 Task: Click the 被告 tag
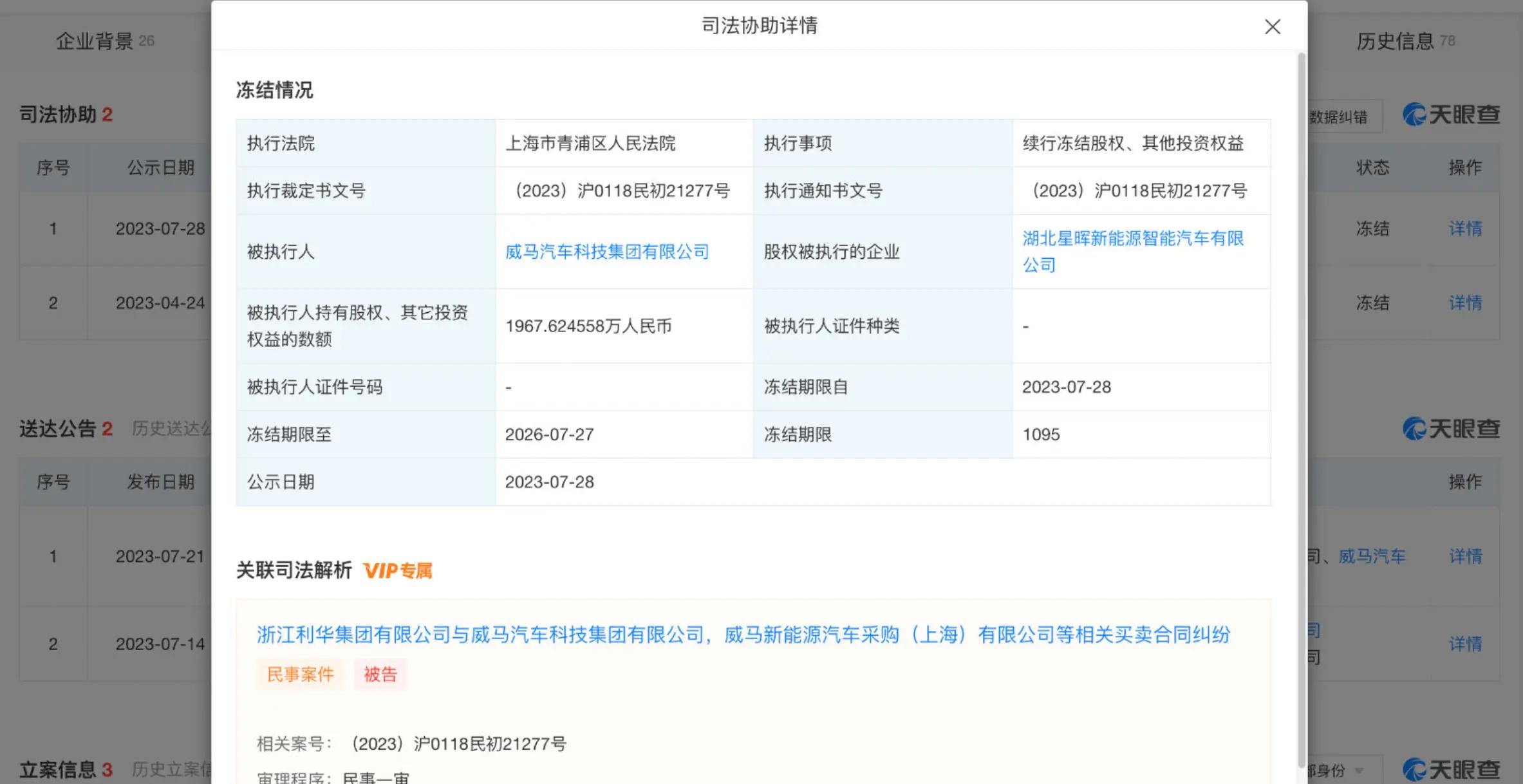tap(380, 674)
